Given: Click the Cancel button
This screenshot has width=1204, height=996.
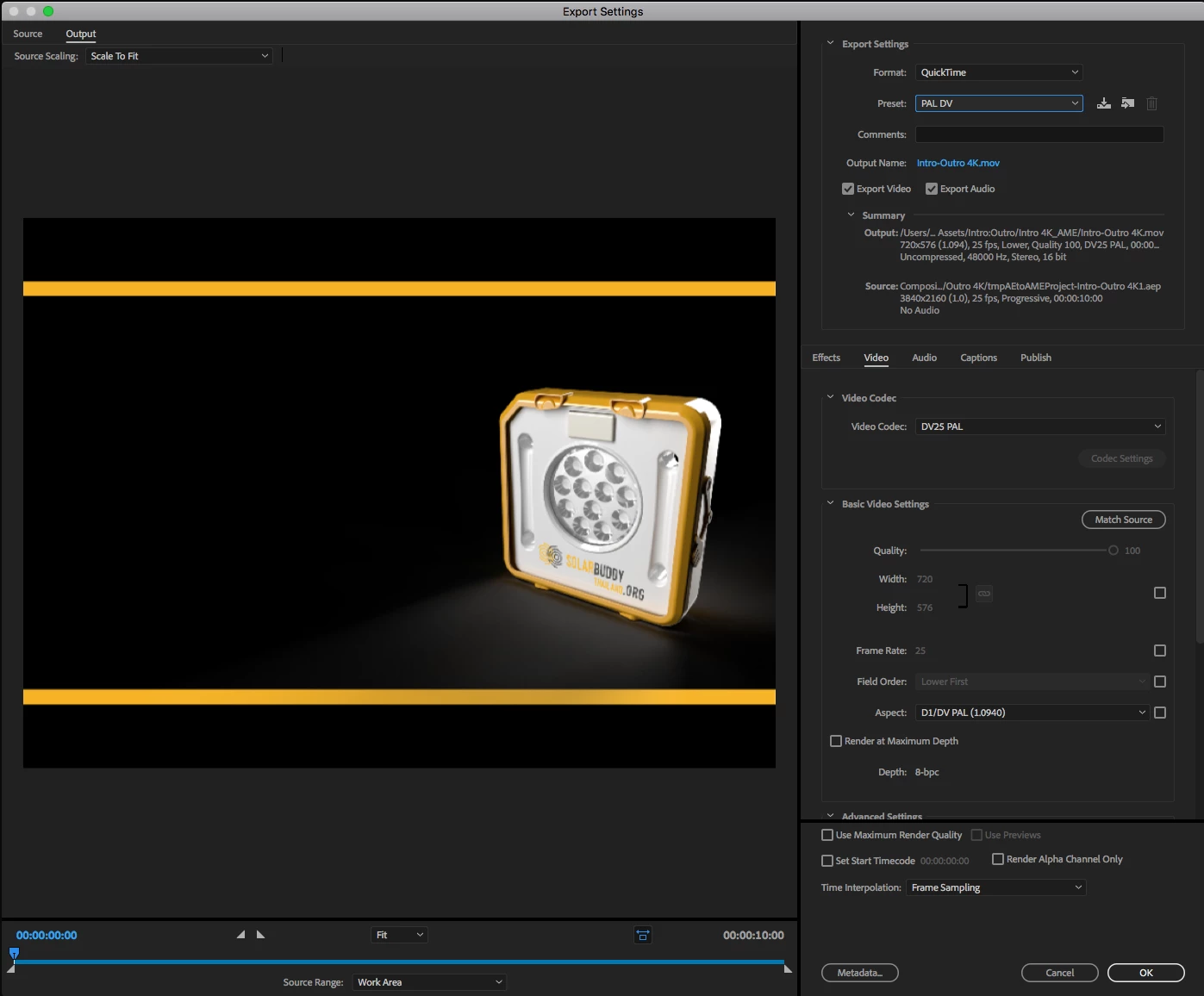Looking at the screenshot, I should pos(1060,973).
